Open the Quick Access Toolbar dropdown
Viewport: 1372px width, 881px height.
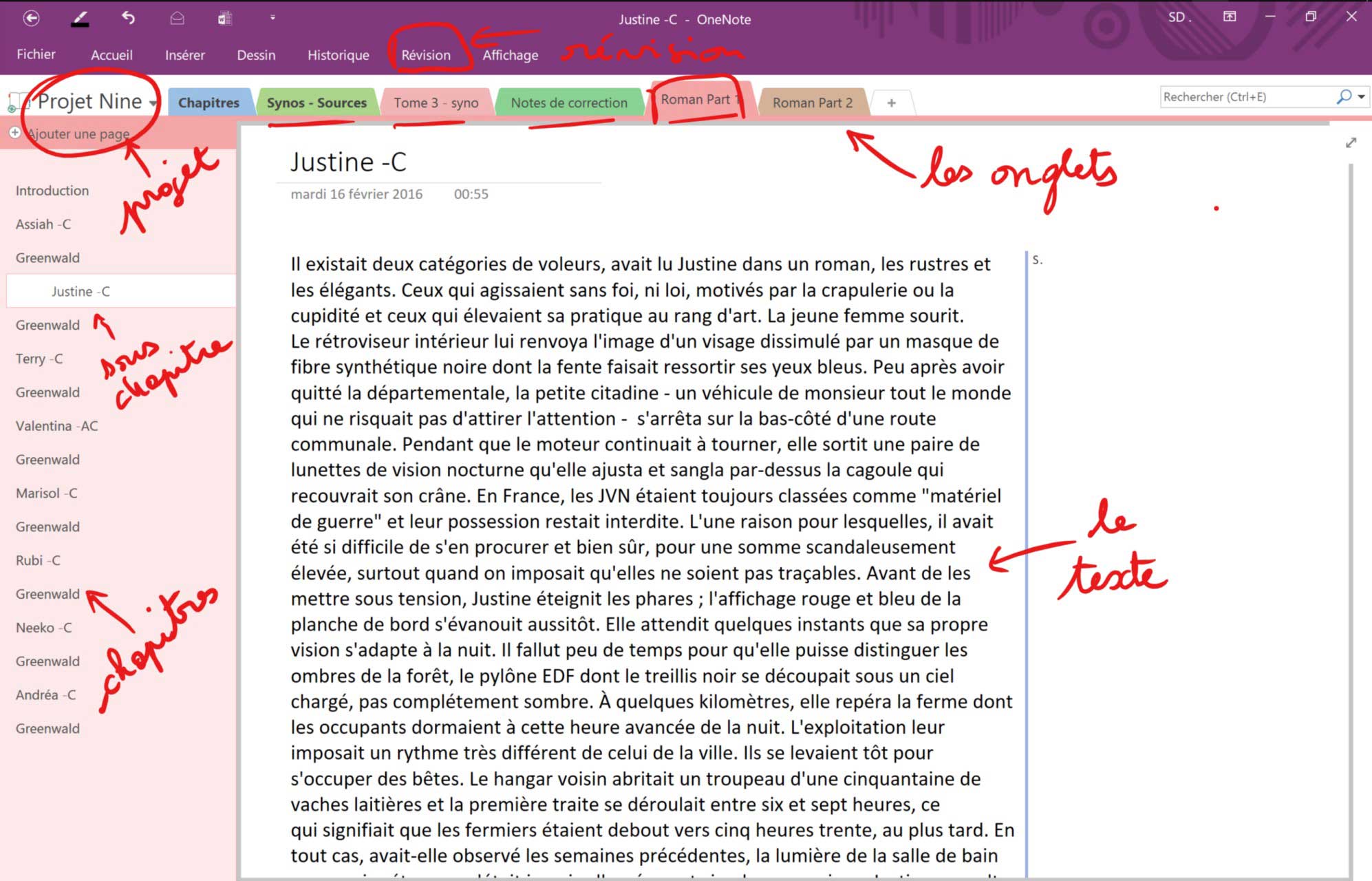pos(272,18)
